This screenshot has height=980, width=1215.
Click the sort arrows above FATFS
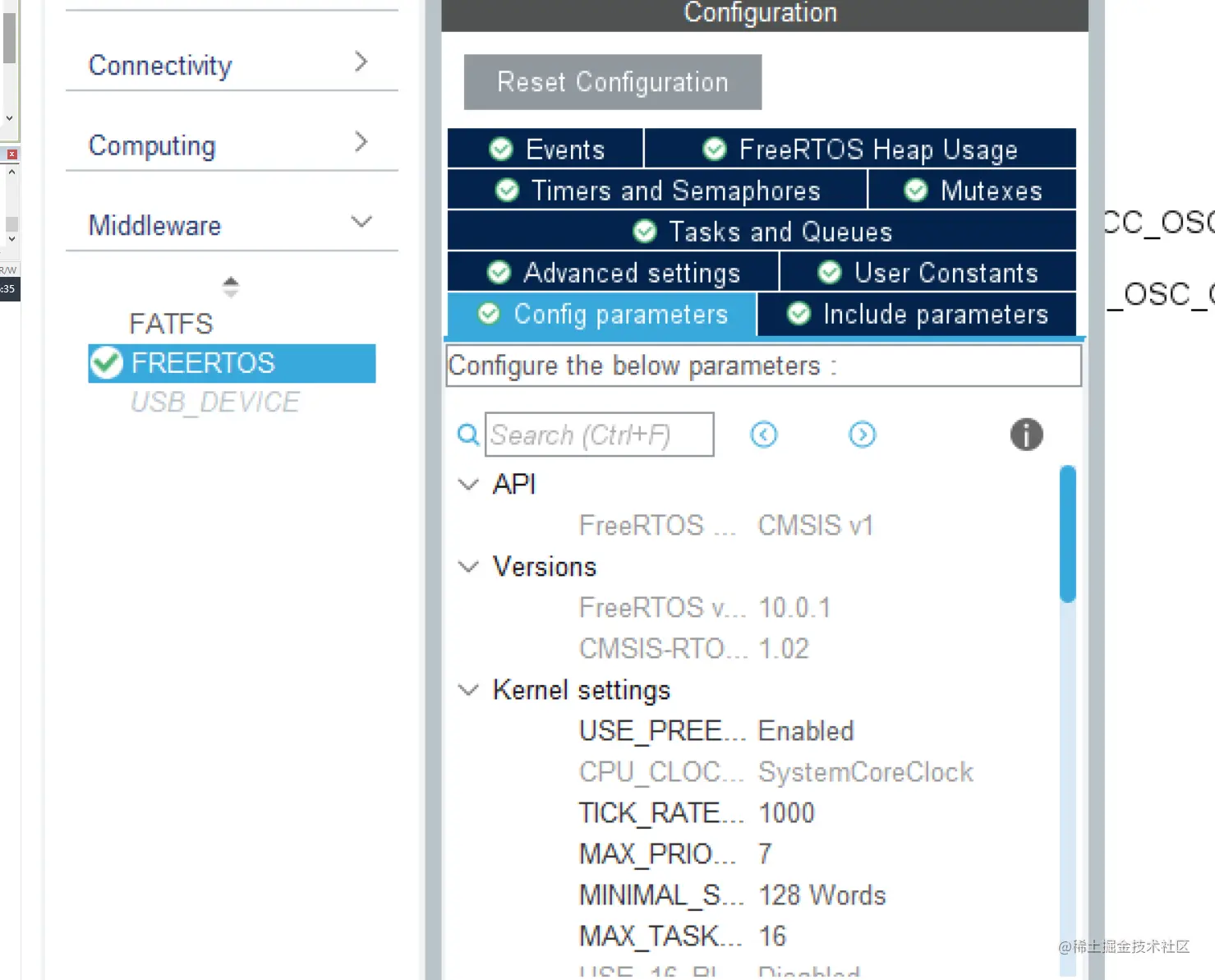coord(231,287)
